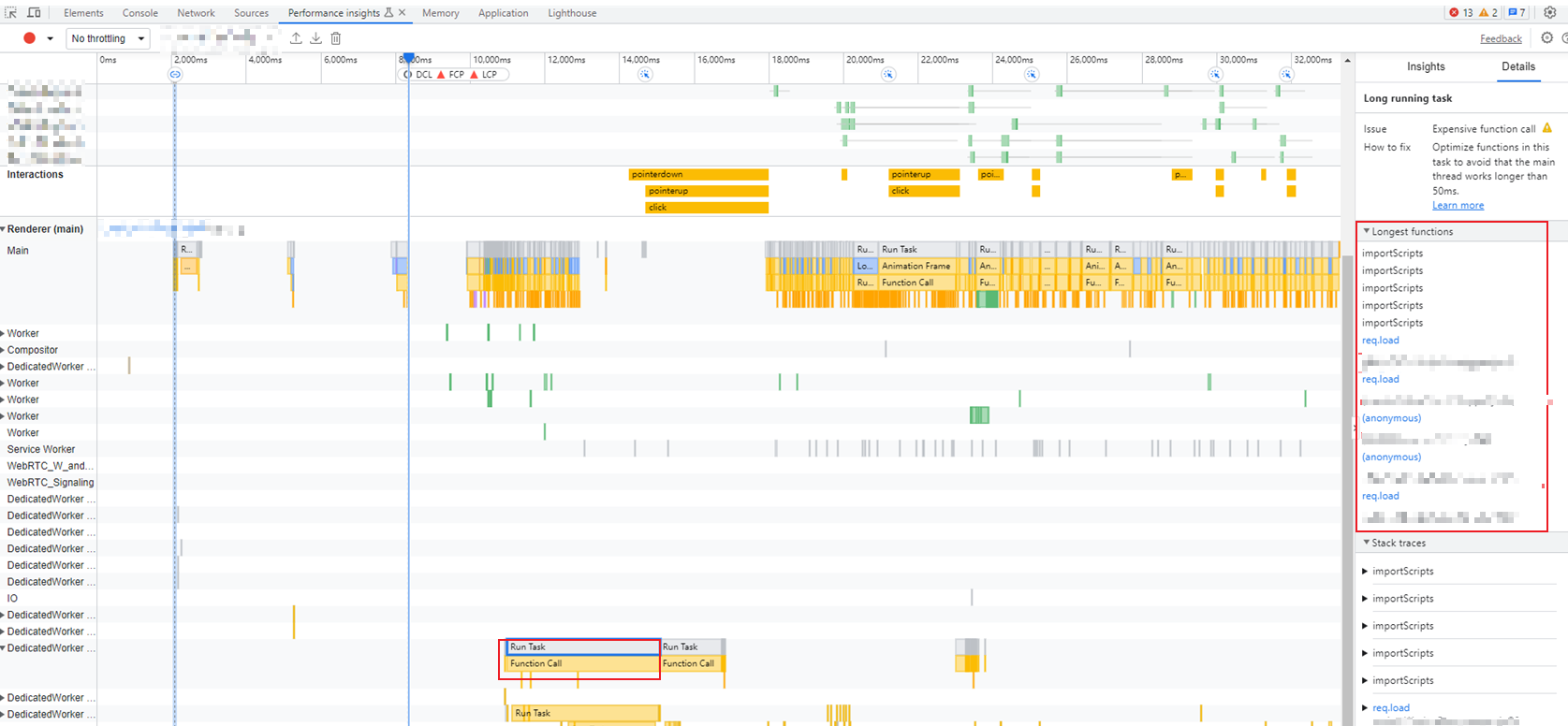Delete the recording with trash icon
The image size is (1568, 726).
click(336, 38)
